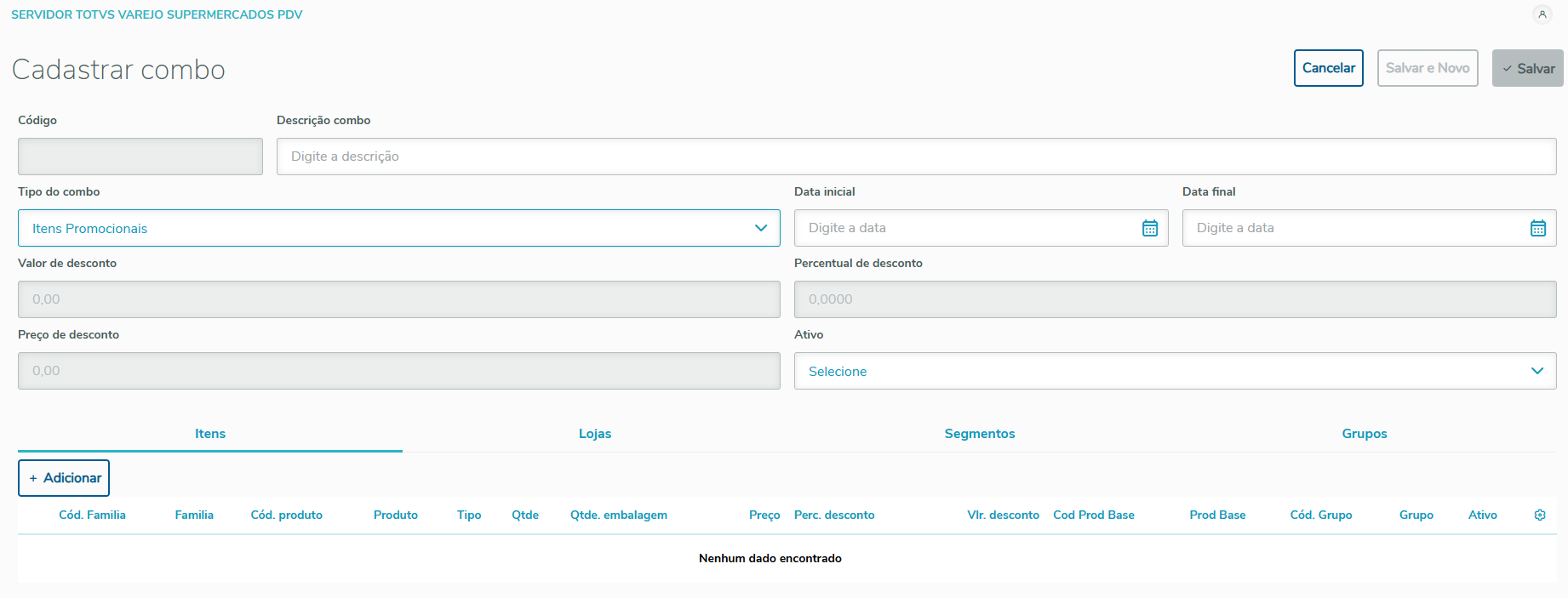Switch to the Grupos tab
Screen dimensions: 1568x598
(1364, 434)
